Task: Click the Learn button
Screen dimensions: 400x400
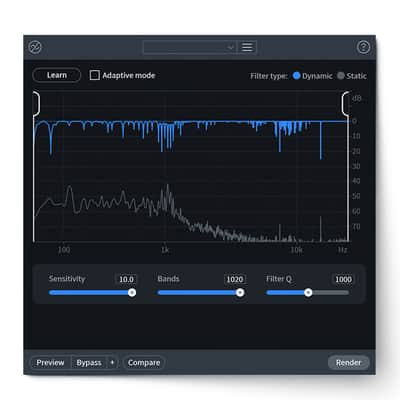Action: point(57,75)
